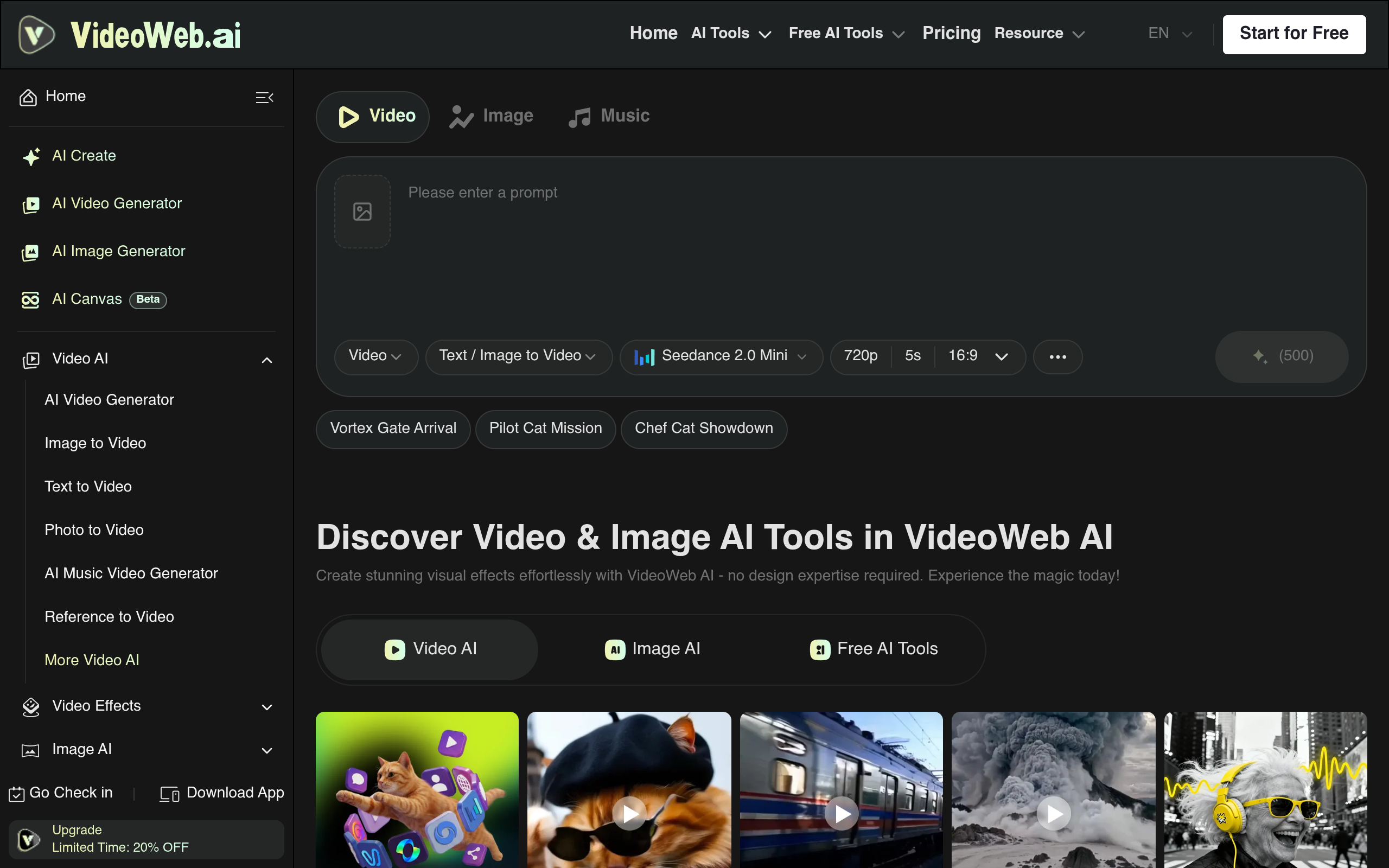The image size is (1389, 868).
Task: Open Photo to Video in sidebar
Action: click(94, 531)
